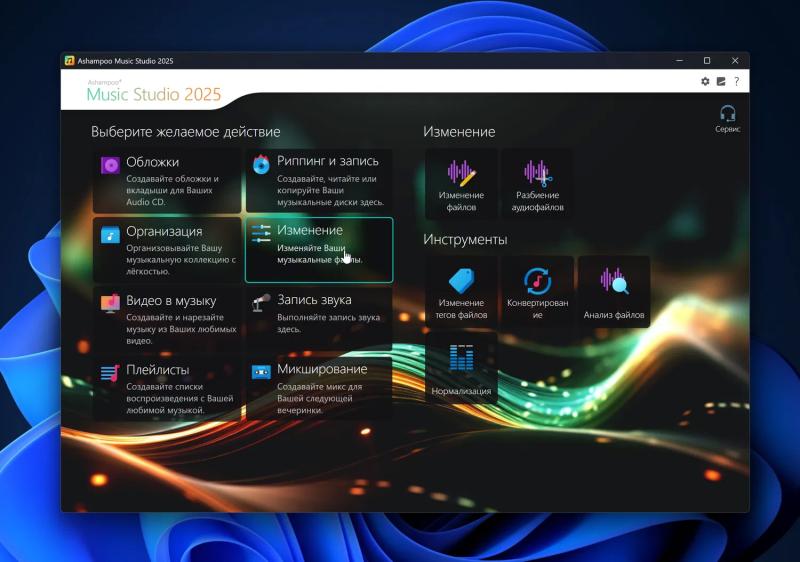This screenshot has width=800, height=562.
Task: Open the Организация music folder tile
Action: (x=167, y=250)
